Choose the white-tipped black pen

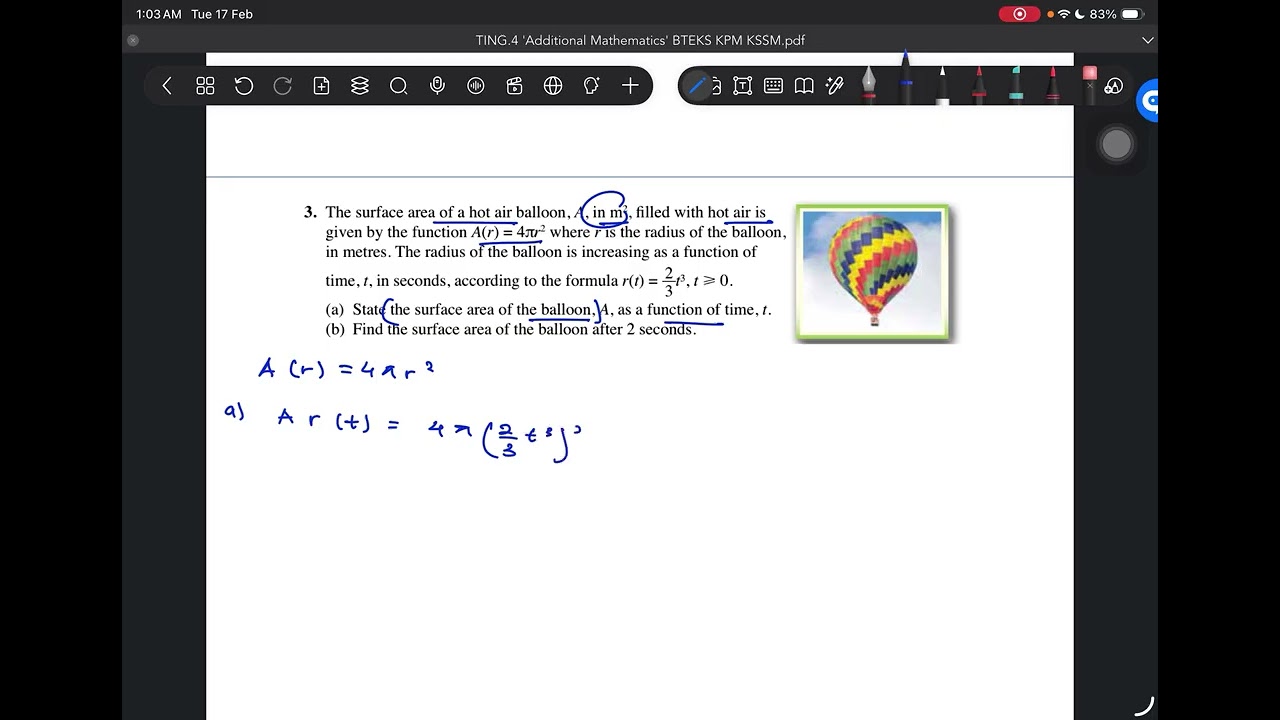point(942,84)
